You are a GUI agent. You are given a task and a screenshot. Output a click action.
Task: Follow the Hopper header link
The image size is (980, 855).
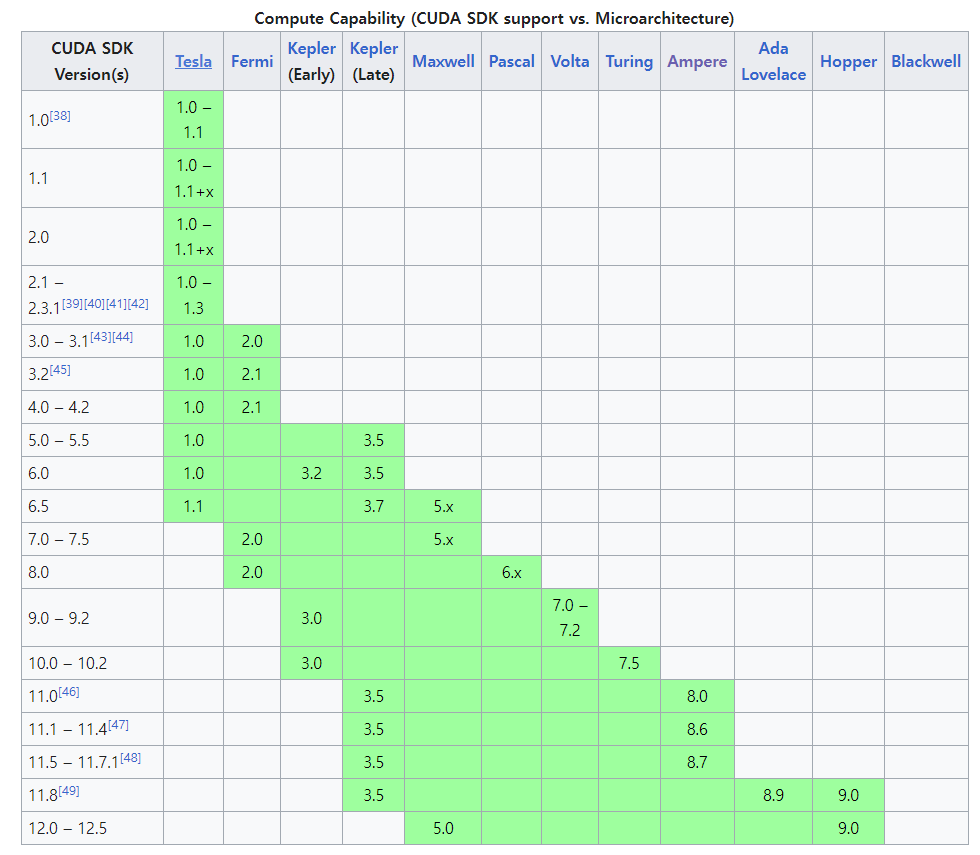tap(848, 61)
